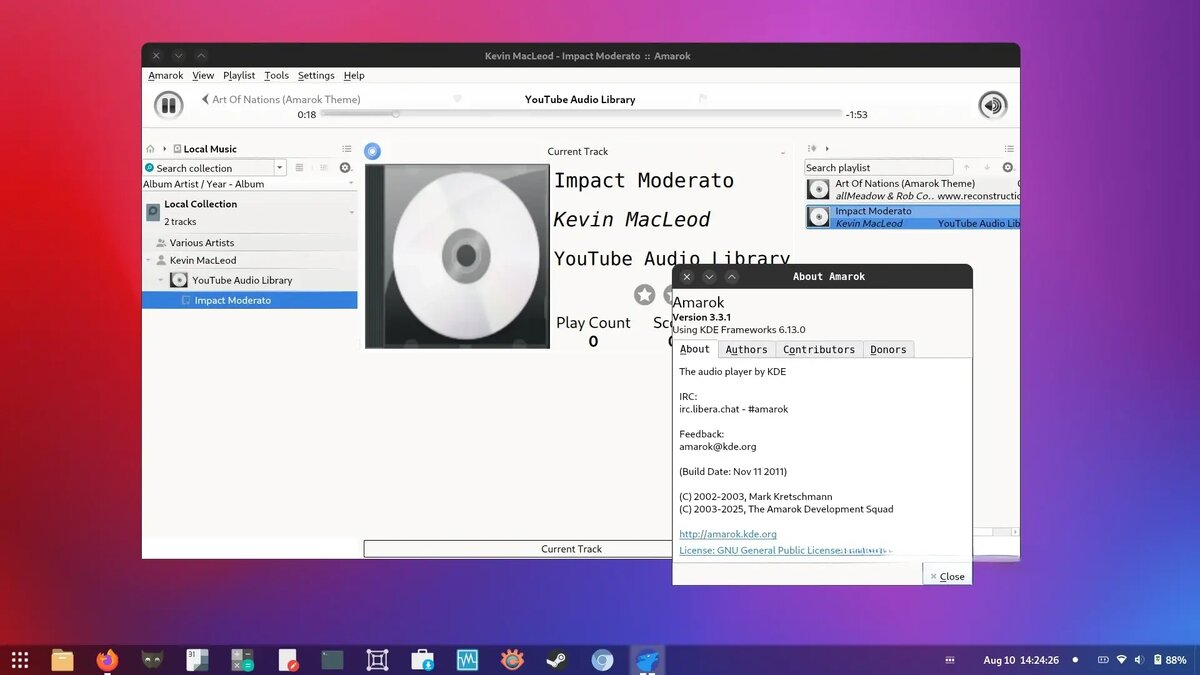Open the Search collection dropdown arrow

point(280,167)
